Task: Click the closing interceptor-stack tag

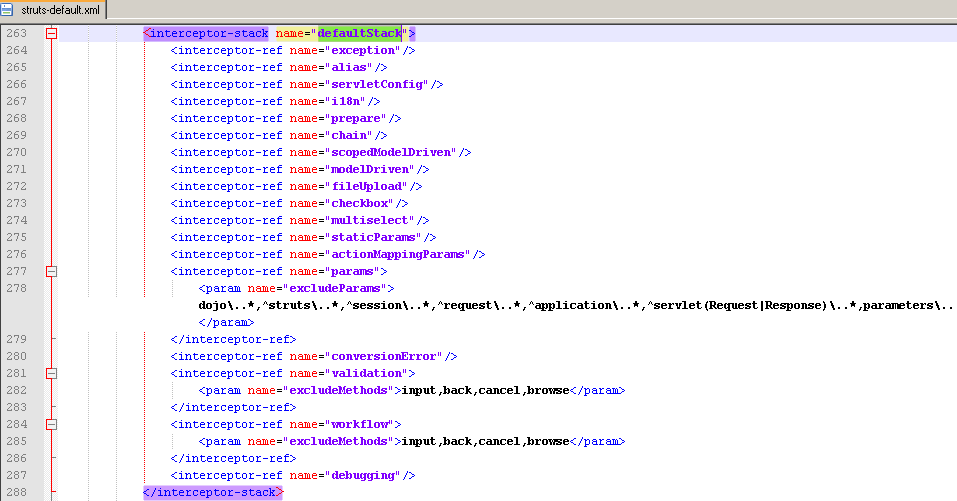Action: point(213,492)
